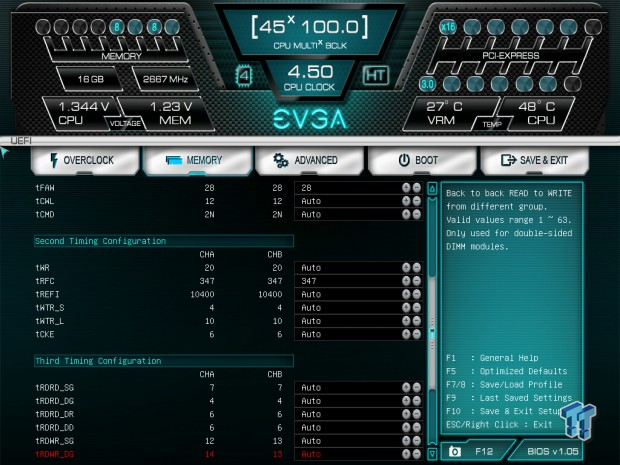This screenshot has width=620, height=465.
Task: Click the HT hyper-threading indicator
Action: pyautogui.click(x=375, y=75)
